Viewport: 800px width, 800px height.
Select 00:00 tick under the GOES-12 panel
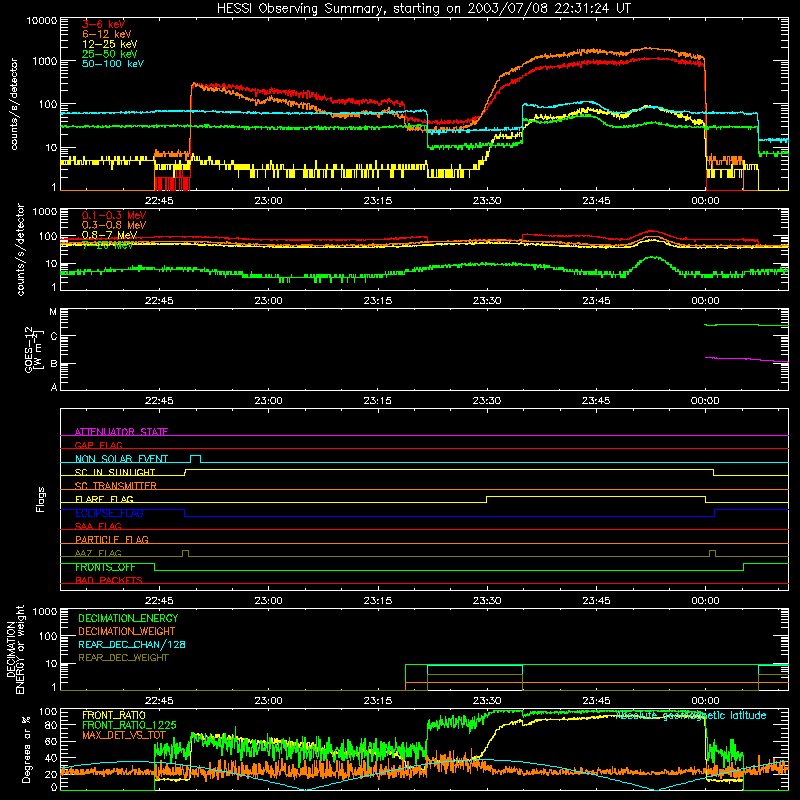pos(705,401)
